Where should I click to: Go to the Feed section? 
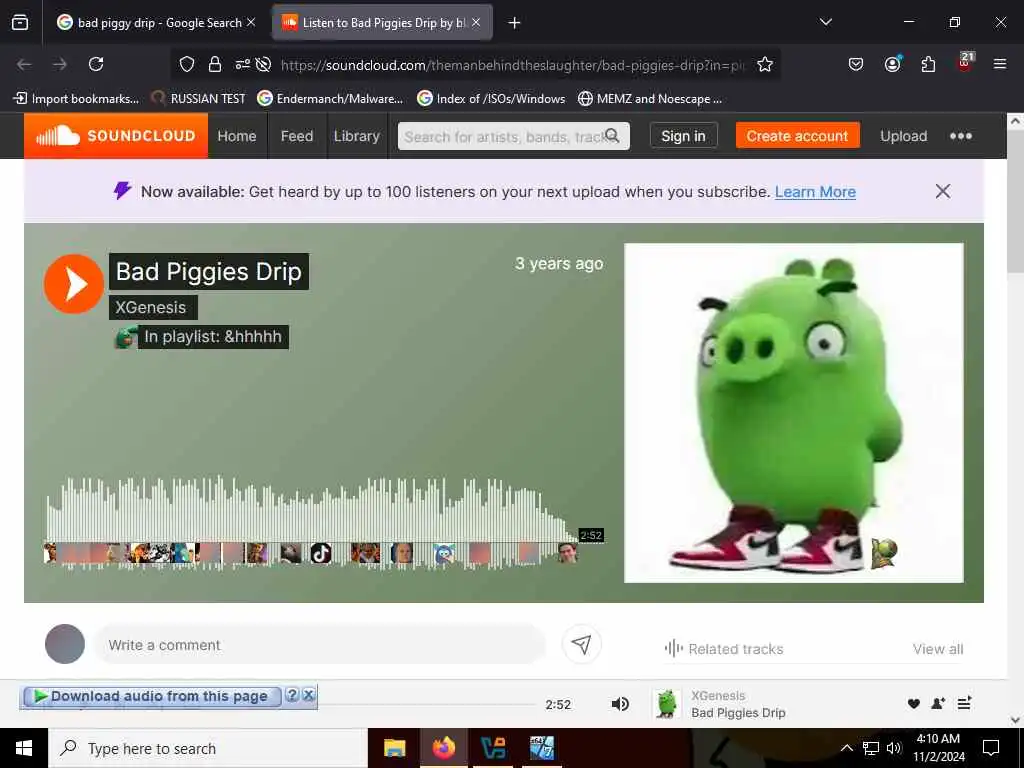pyautogui.click(x=296, y=136)
